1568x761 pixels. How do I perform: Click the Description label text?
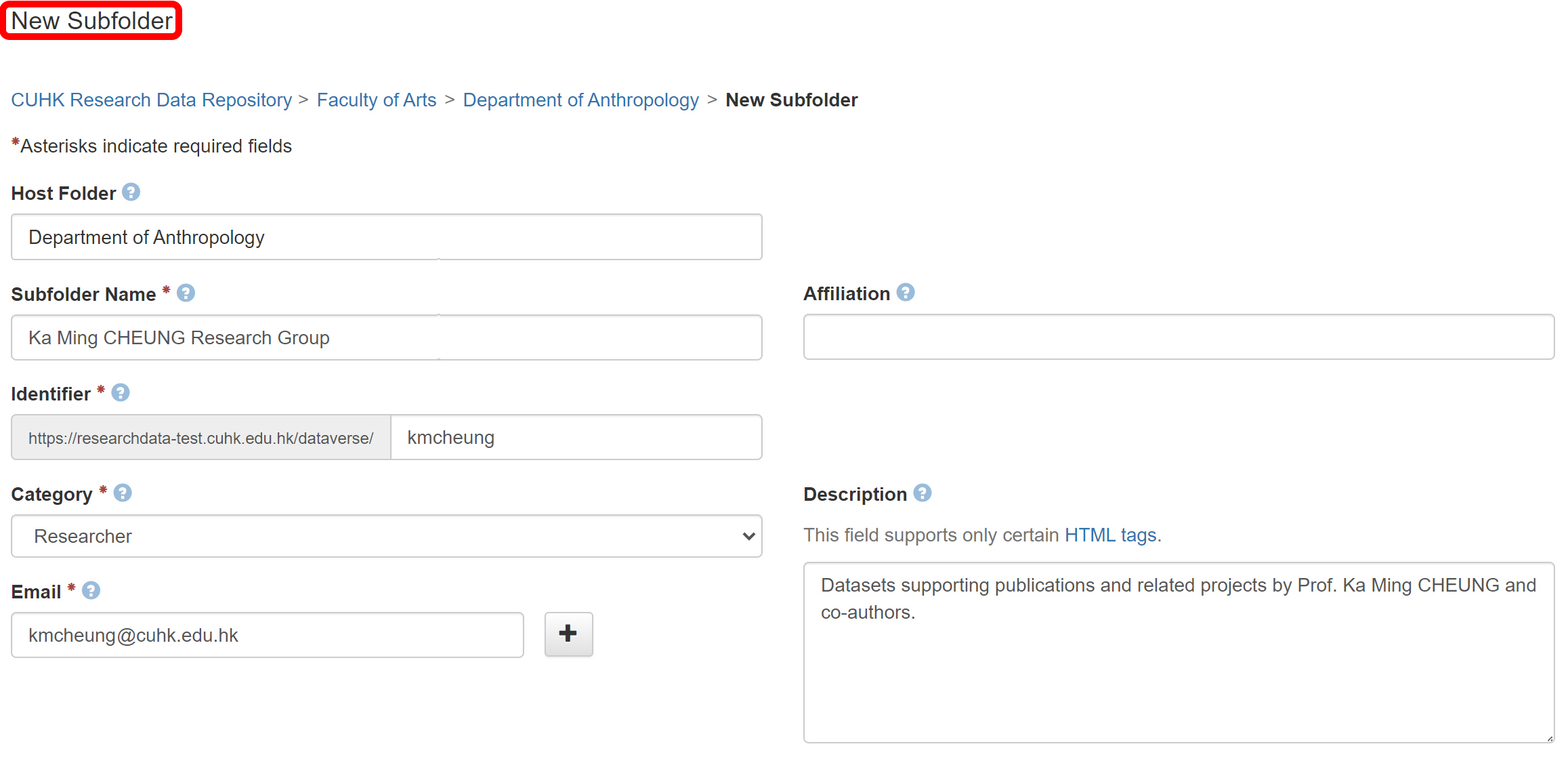click(855, 494)
